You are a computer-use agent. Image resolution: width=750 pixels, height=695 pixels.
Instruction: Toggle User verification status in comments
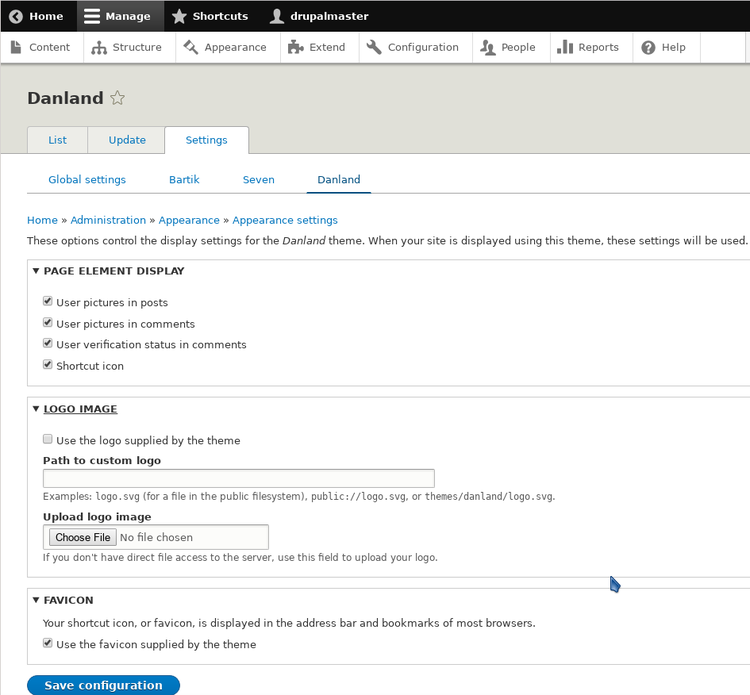click(x=47, y=343)
